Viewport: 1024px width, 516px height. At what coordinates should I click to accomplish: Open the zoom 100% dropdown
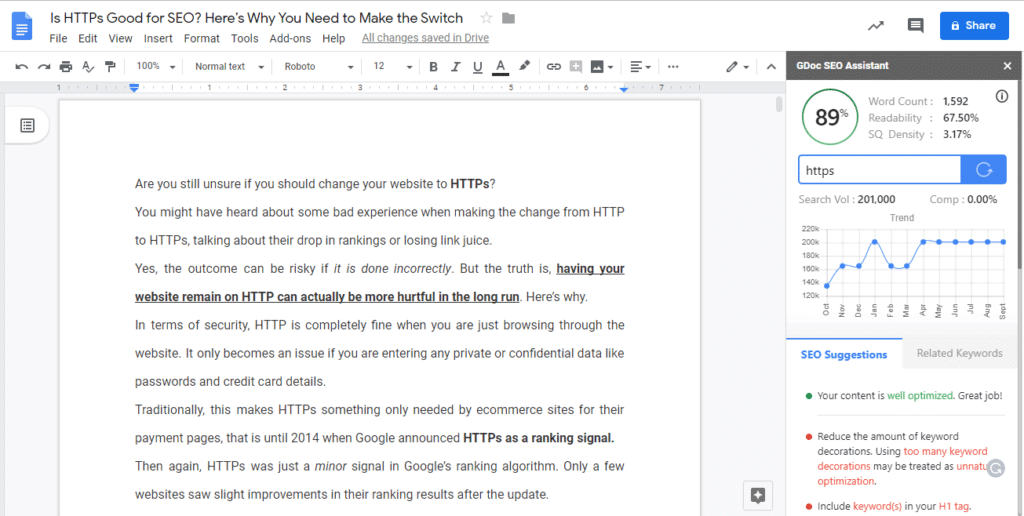pos(156,67)
